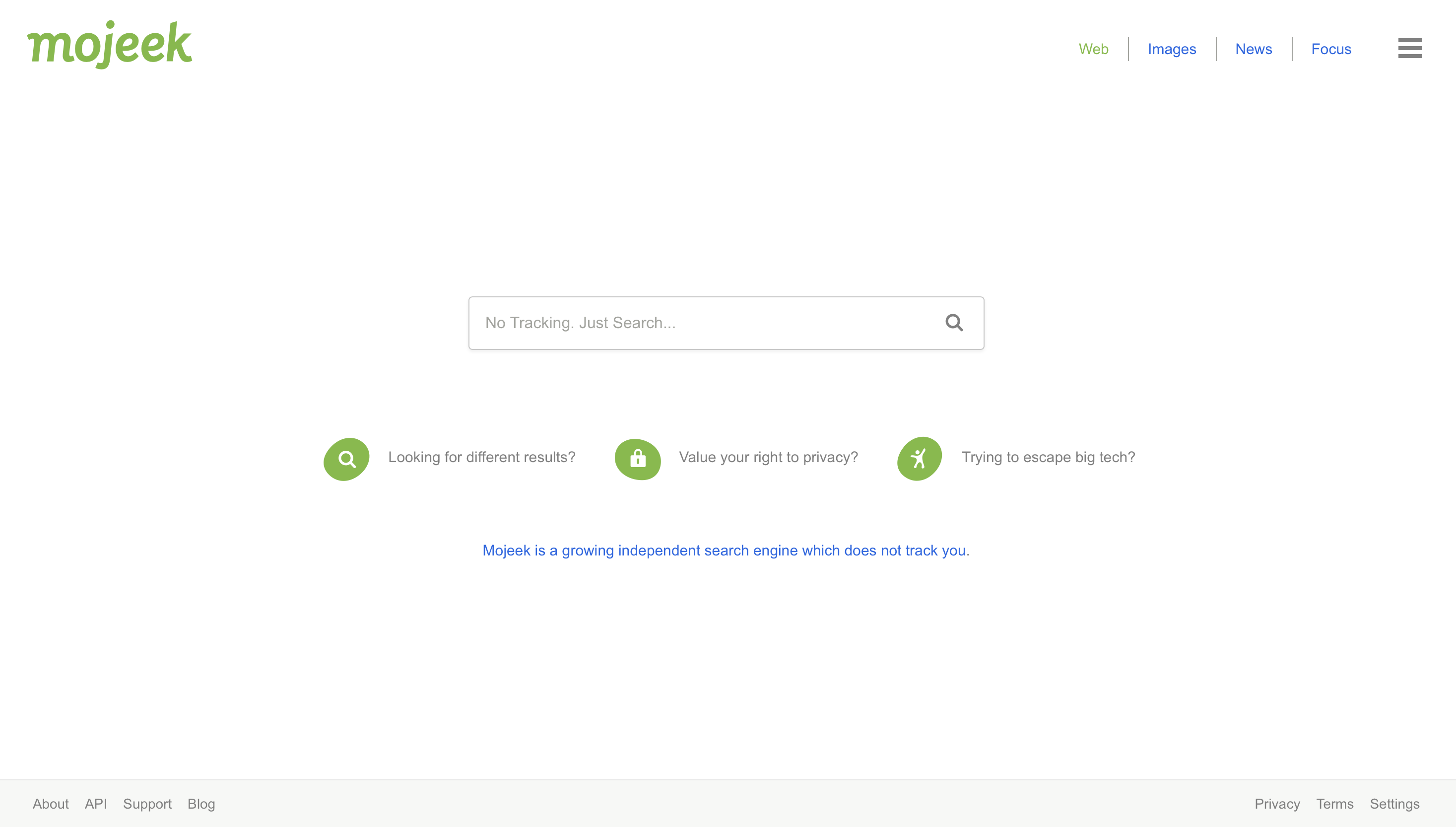Switch to the Web search tab
This screenshot has width=1456, height=827.
(x=1093, y=49)
